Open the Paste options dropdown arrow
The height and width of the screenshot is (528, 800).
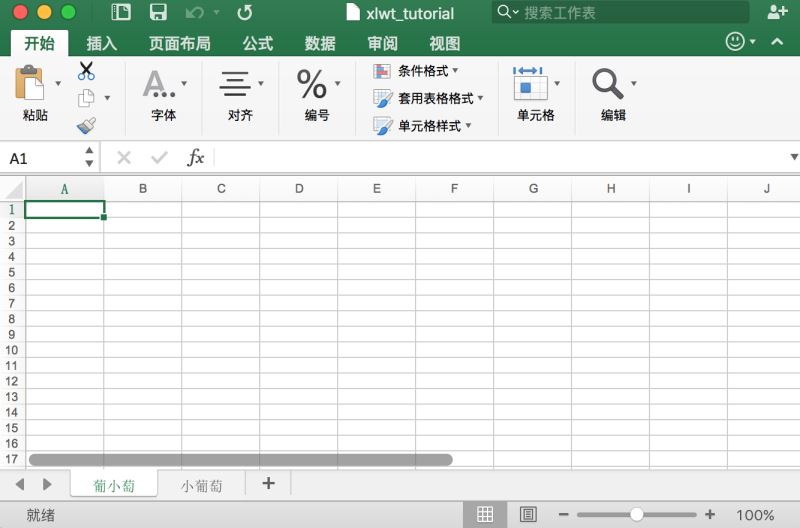point(58,83)
